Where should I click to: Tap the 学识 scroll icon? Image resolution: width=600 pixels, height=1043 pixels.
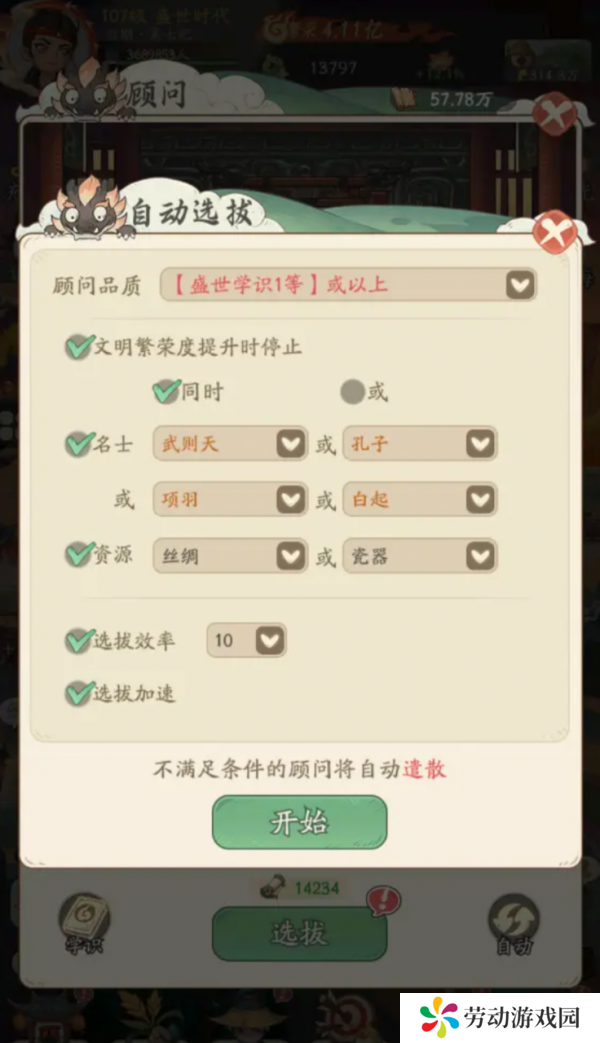[x=84, y=923]
